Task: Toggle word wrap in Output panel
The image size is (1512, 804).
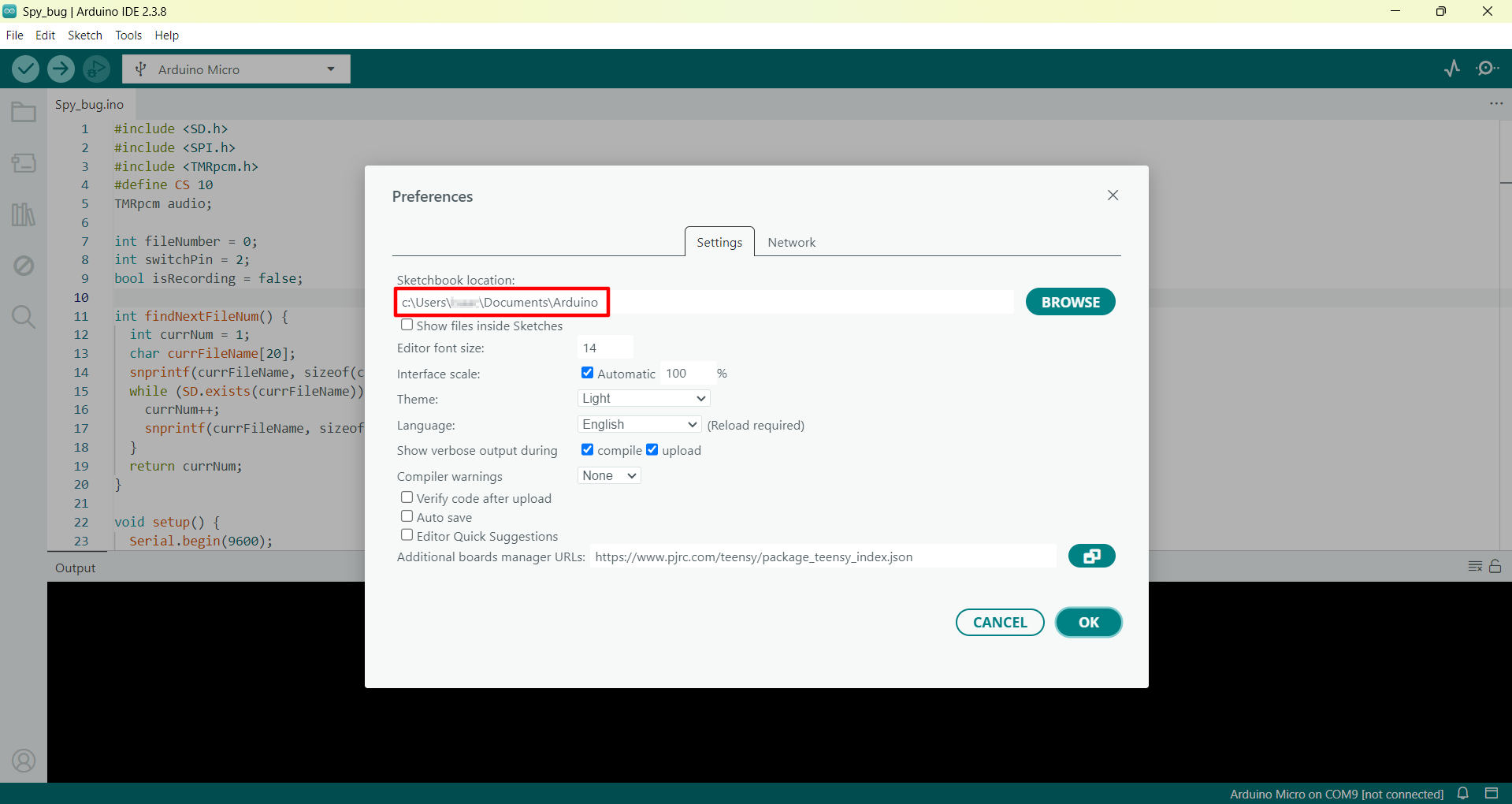Action: coord(1475,567)
